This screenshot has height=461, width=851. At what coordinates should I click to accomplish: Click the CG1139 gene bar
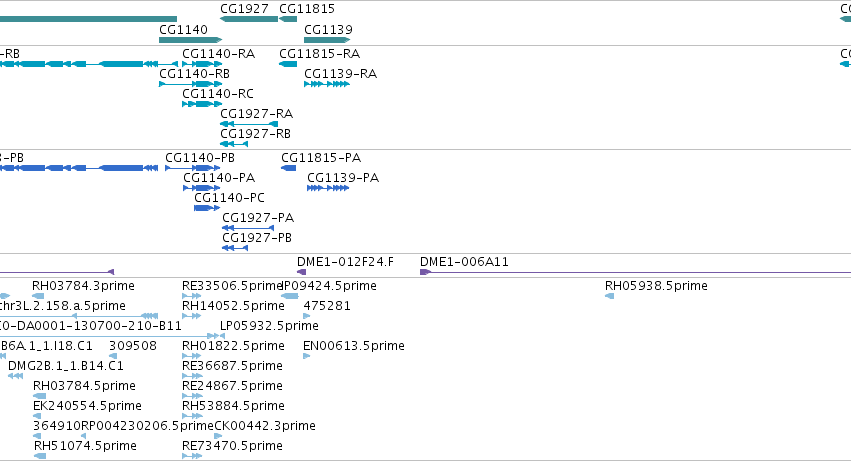click(327, 40)
